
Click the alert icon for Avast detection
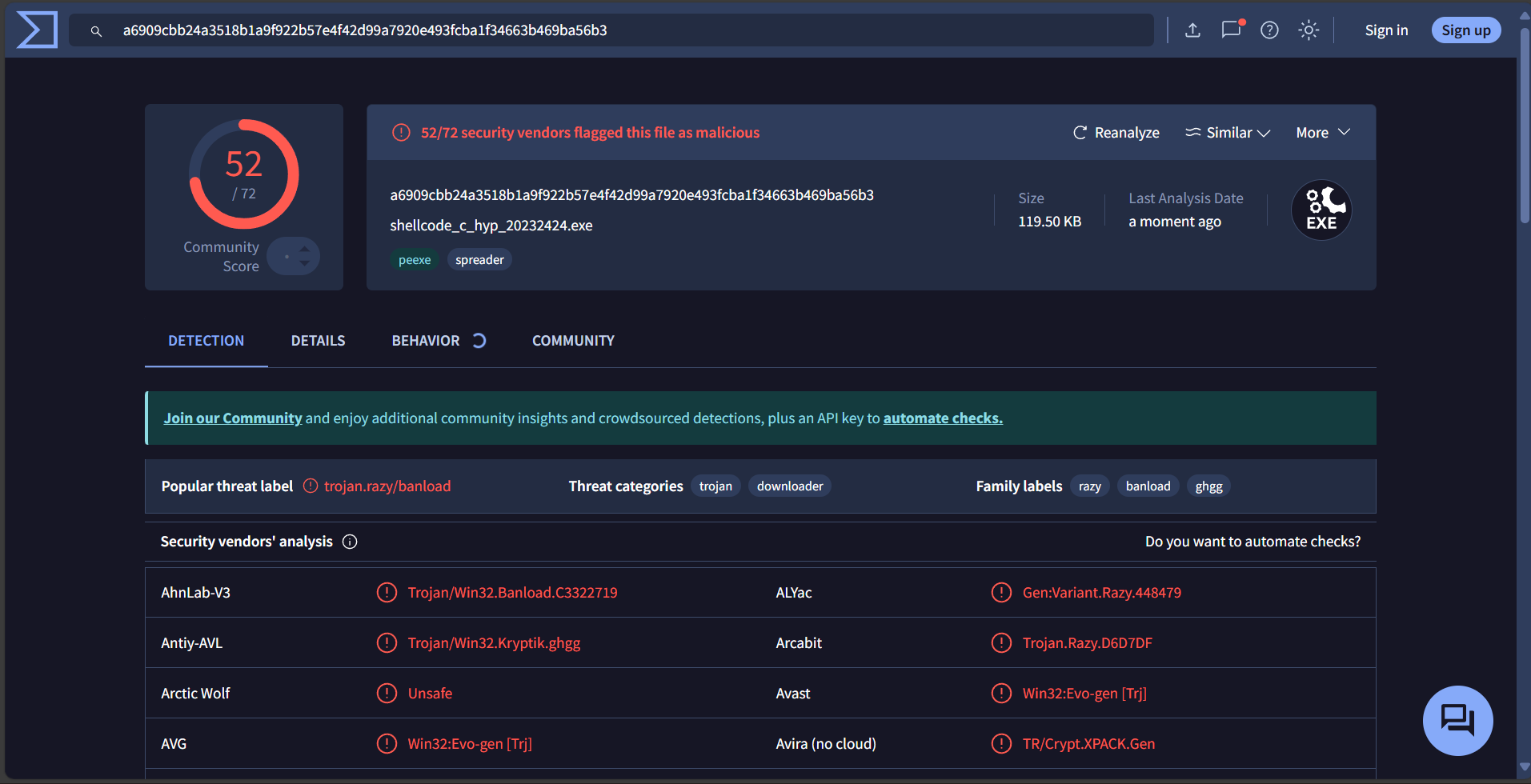[1001, 694]
